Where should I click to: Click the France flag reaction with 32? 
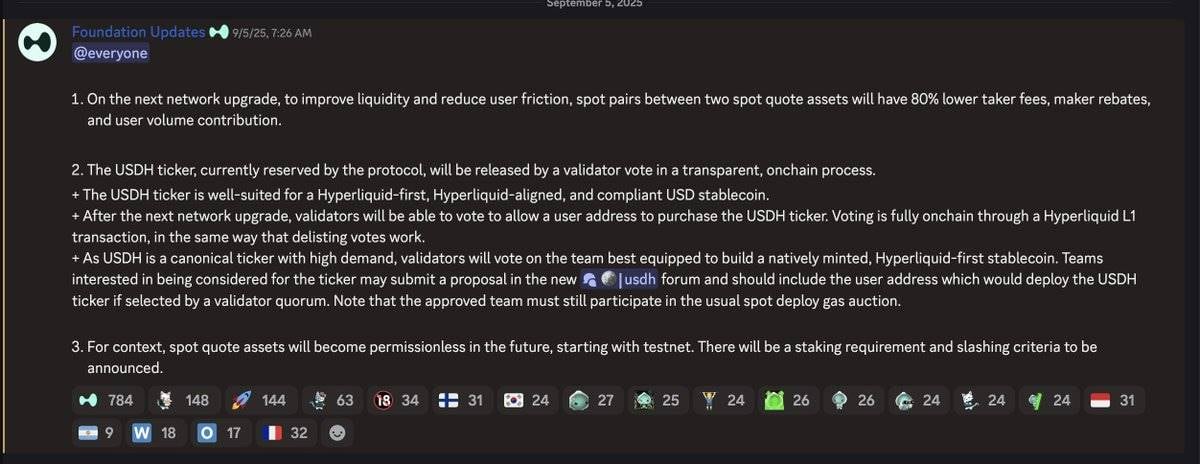(x=284, y=433)
